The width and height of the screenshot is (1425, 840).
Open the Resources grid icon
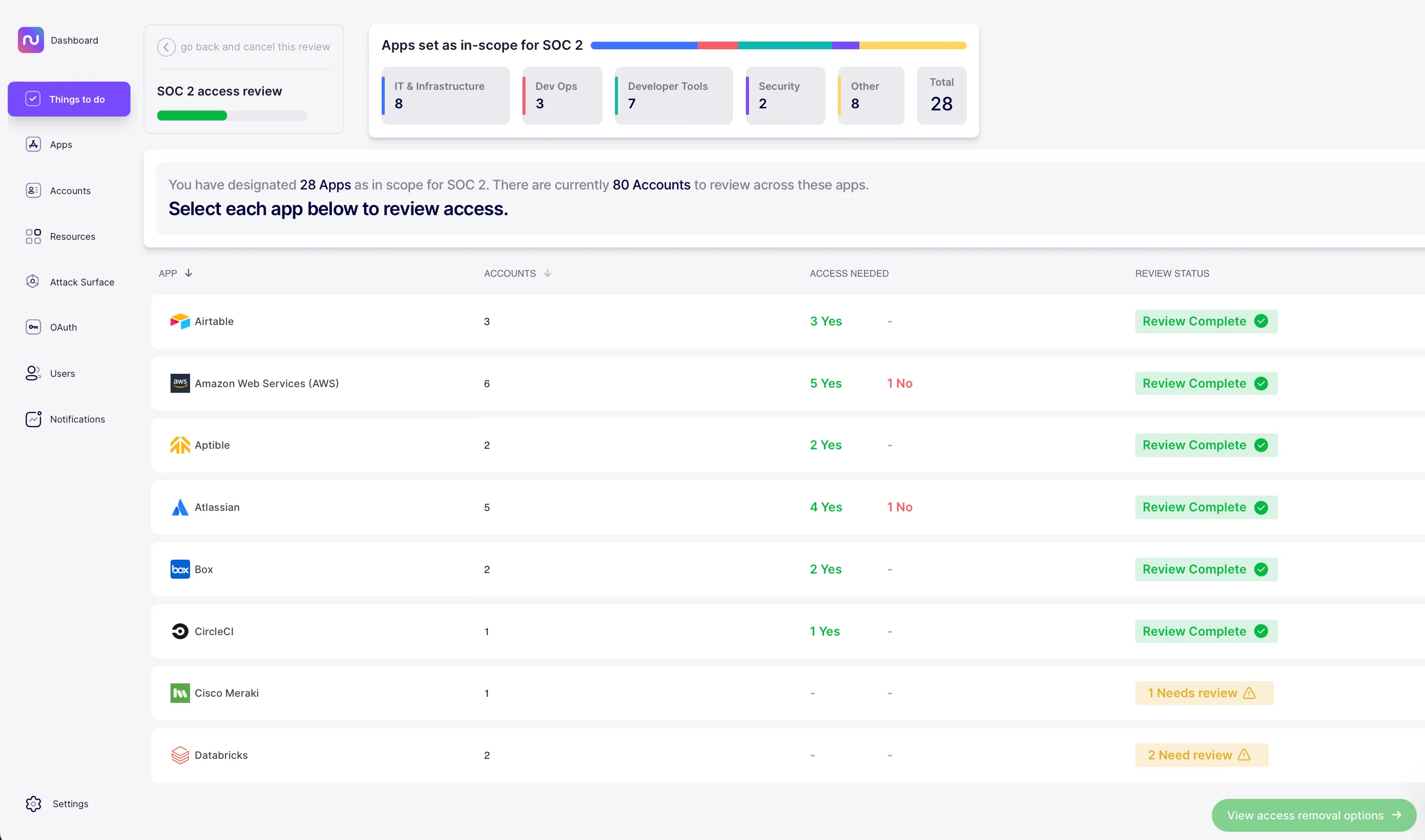click(33, 236)
